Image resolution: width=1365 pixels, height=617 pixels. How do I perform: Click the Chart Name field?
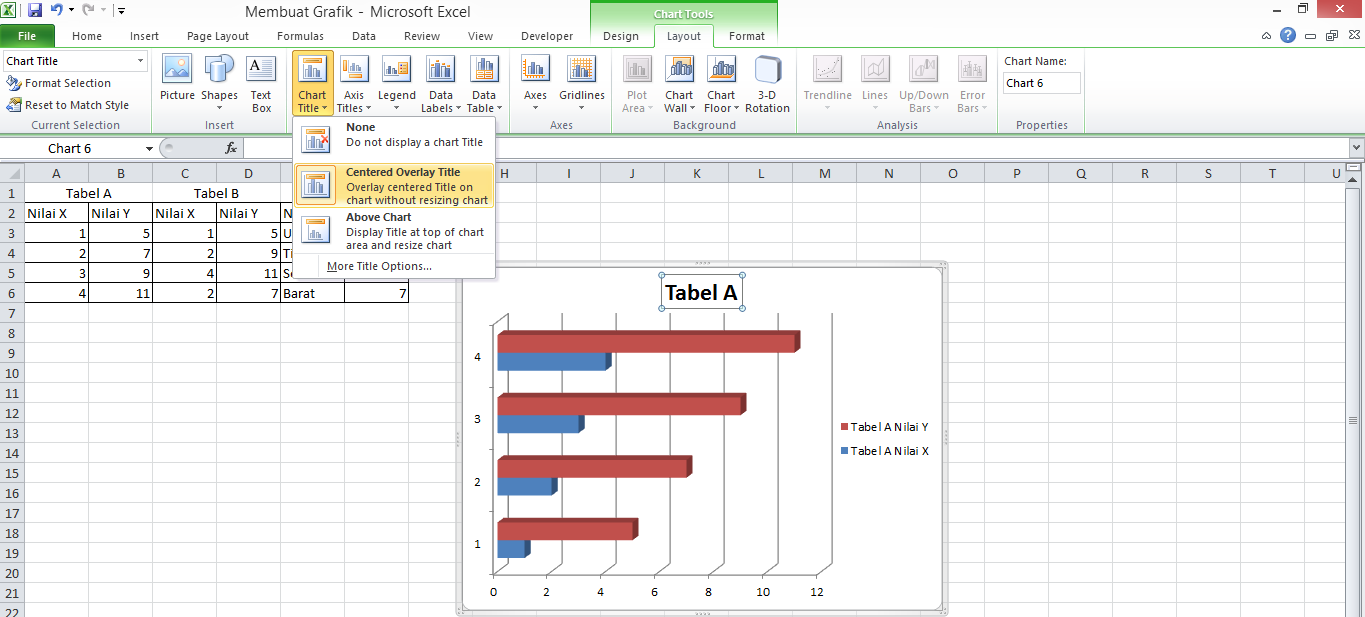1041,83
